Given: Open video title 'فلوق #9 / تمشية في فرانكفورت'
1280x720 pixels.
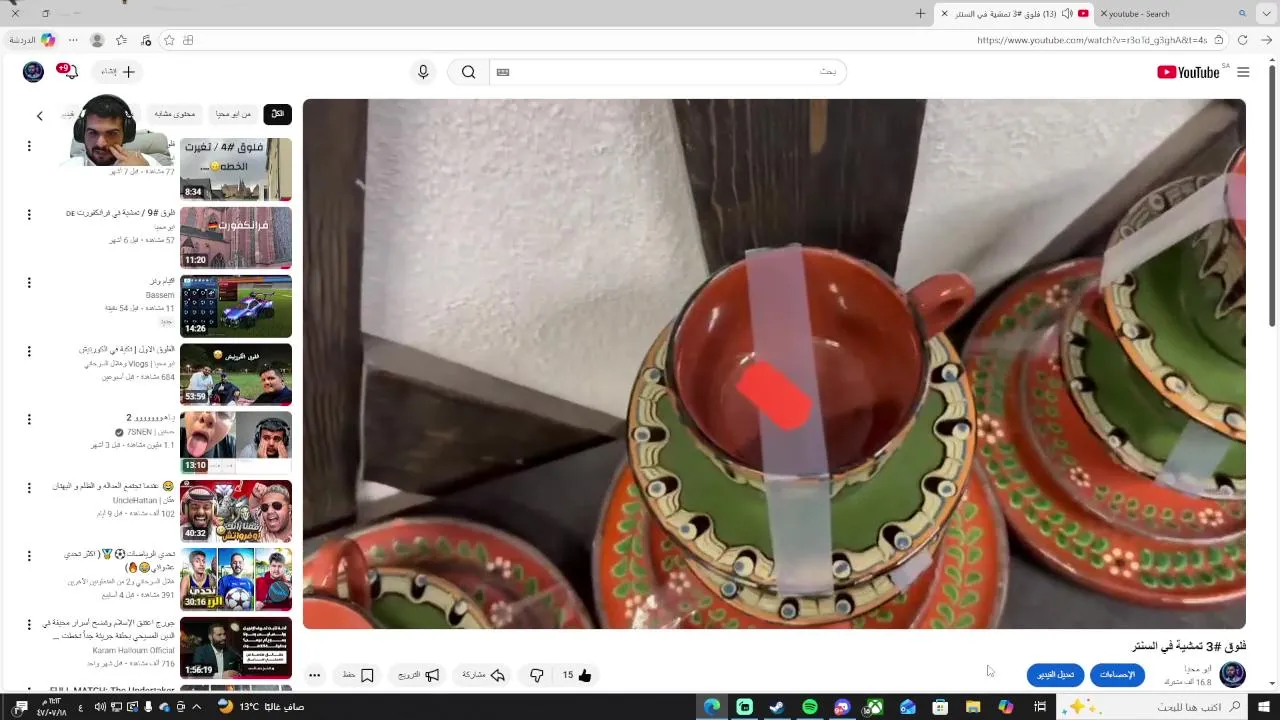Looking at the screenshot, I should (x=120, y=213).
